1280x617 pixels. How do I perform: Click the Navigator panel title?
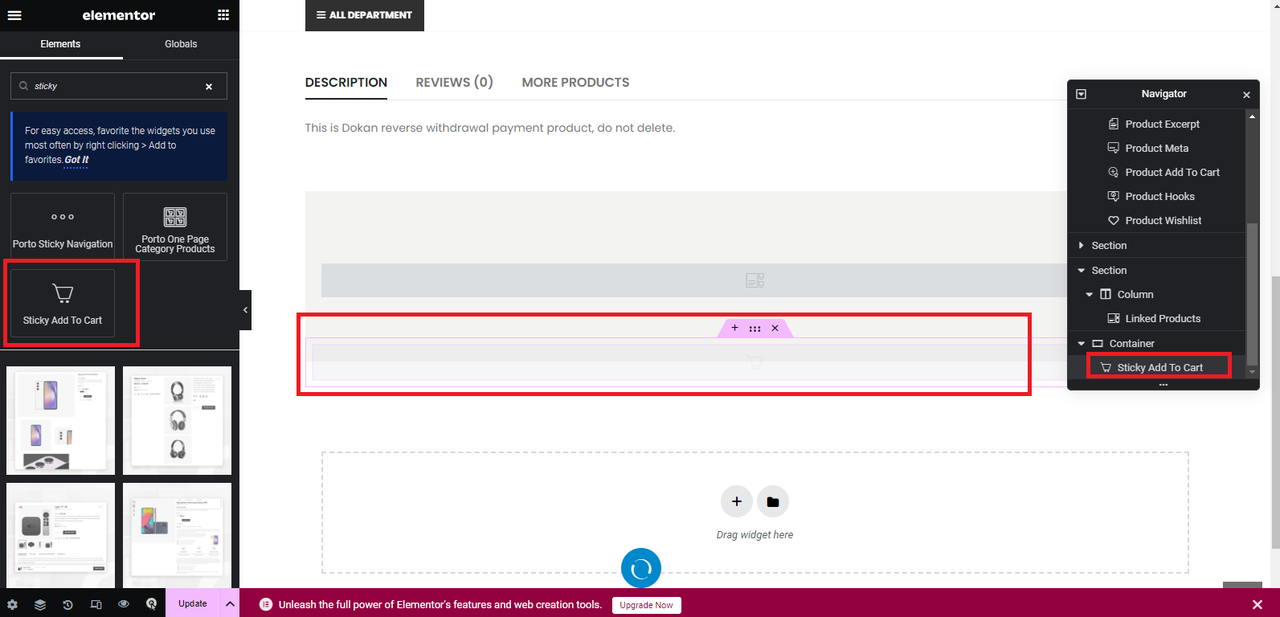click(x=1164, y=94)
